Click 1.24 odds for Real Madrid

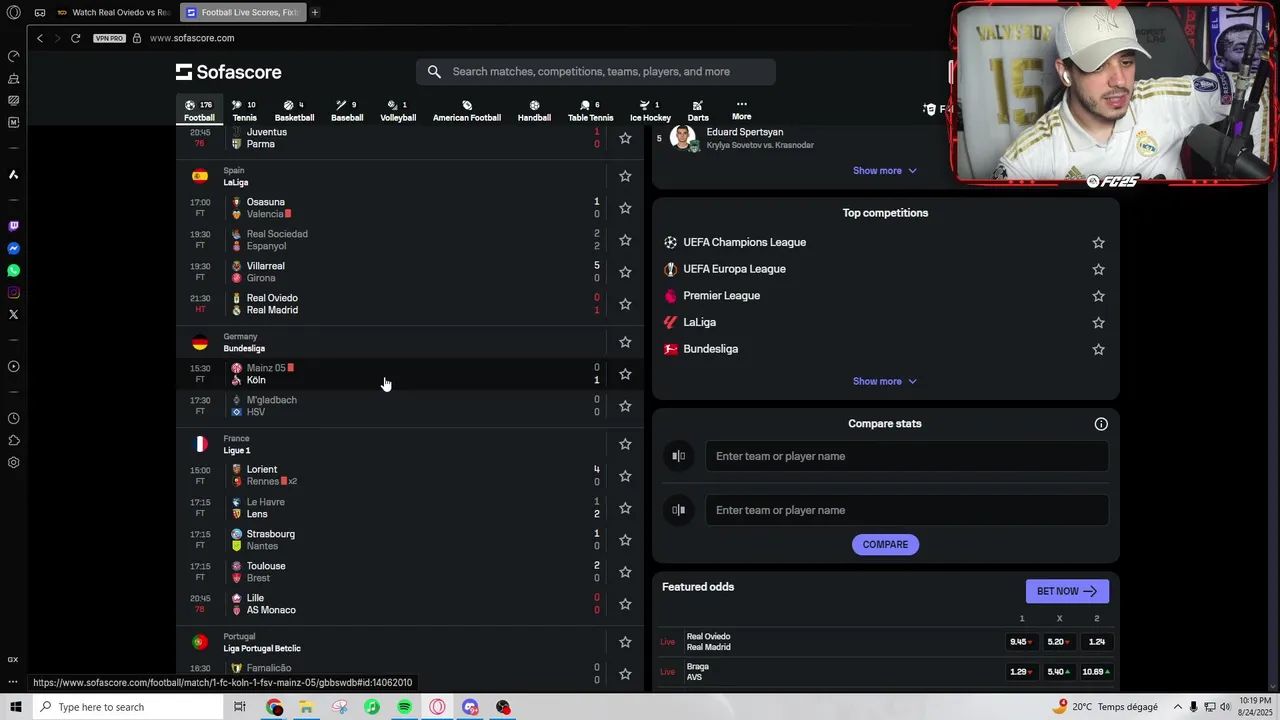pyautogui.click(x=1097, y=642)
